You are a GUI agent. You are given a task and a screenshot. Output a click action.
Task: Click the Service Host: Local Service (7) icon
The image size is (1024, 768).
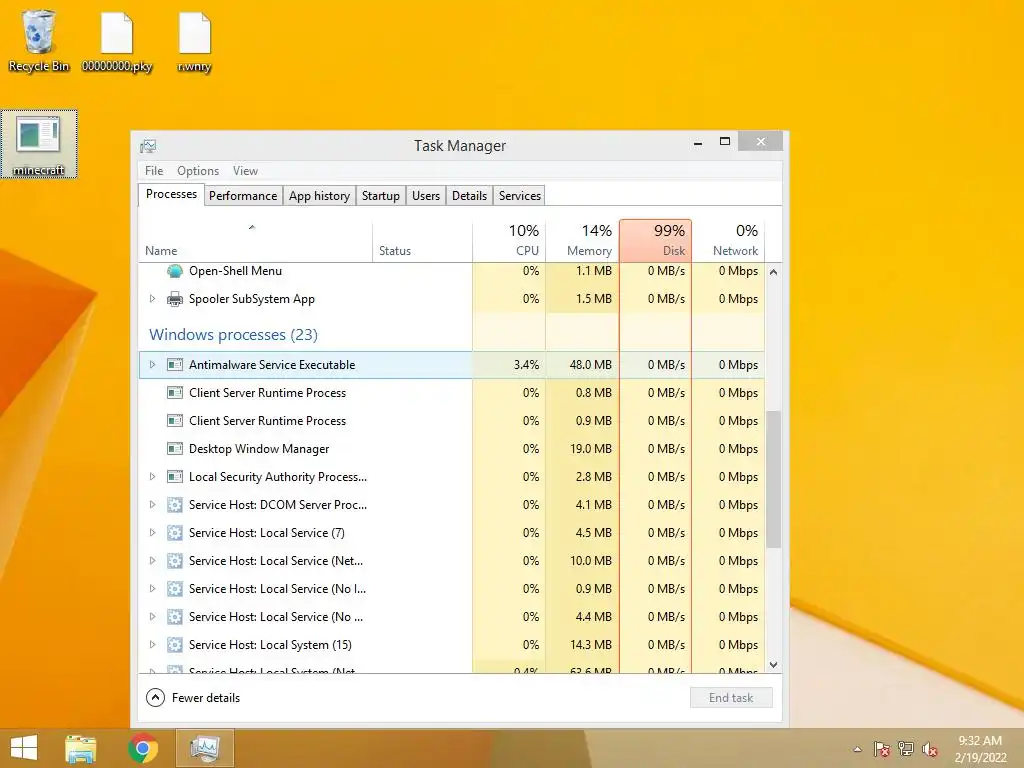(x=174, y=533)
